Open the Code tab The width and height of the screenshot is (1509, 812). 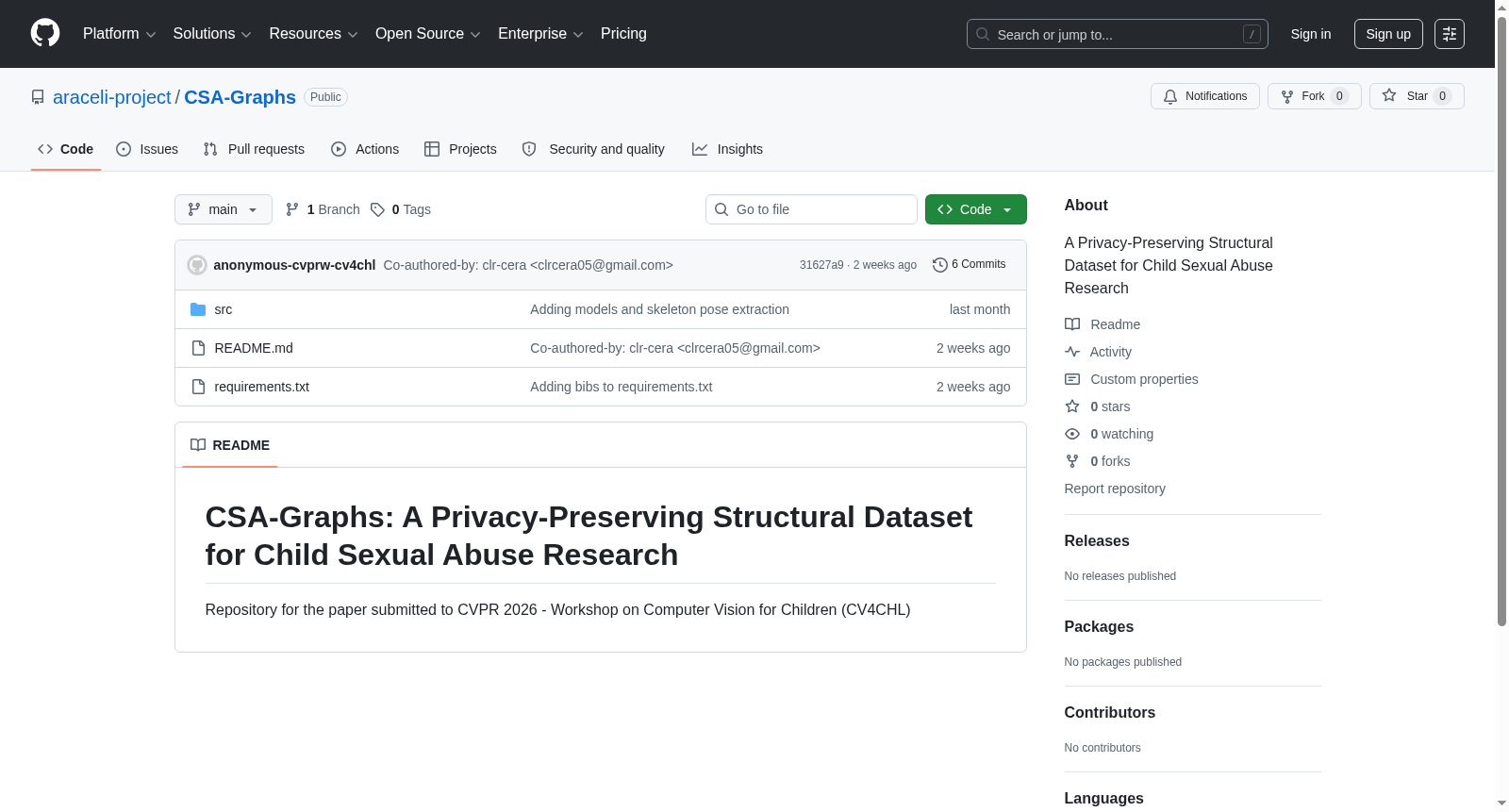[x=66, y=149]
